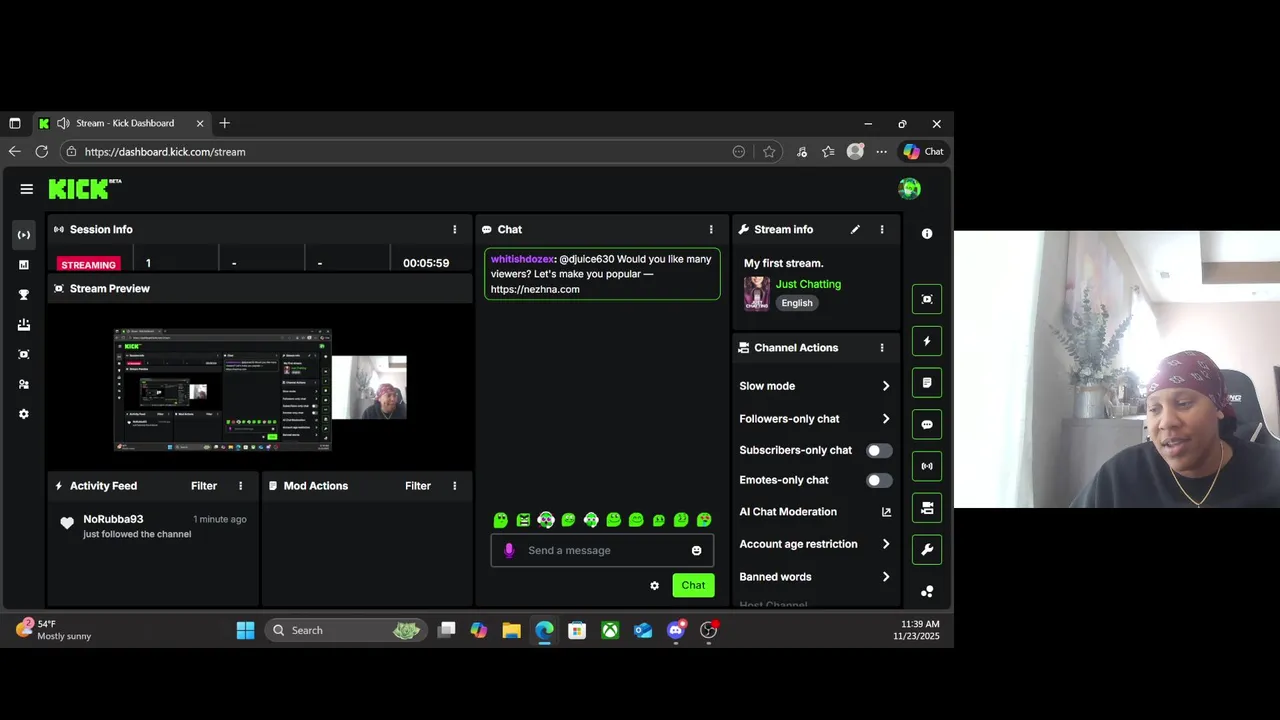Click the Stream Preview video thumbnail

[260, 389]
